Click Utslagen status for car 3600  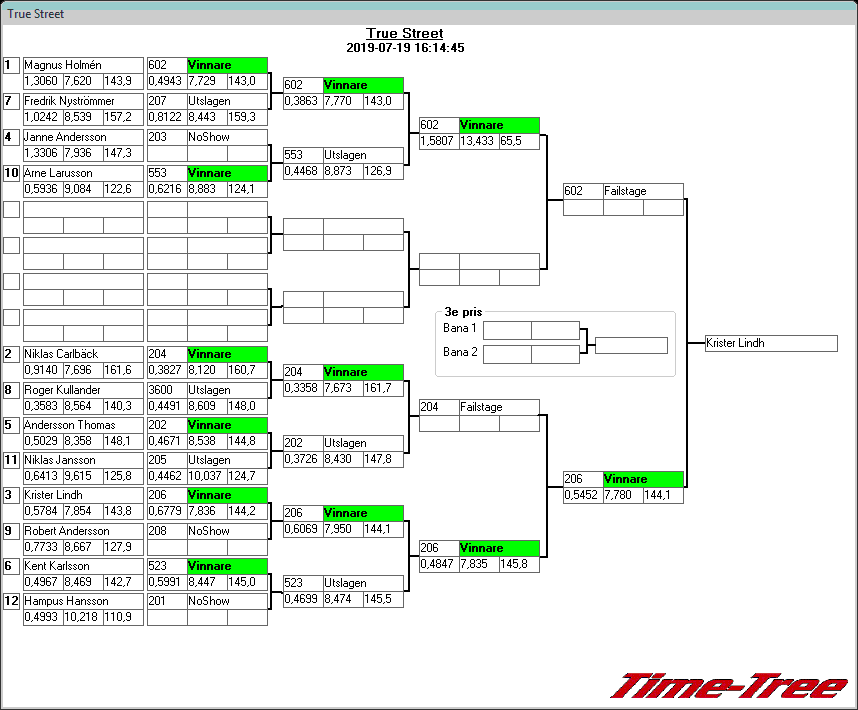[x=227, y=390]
